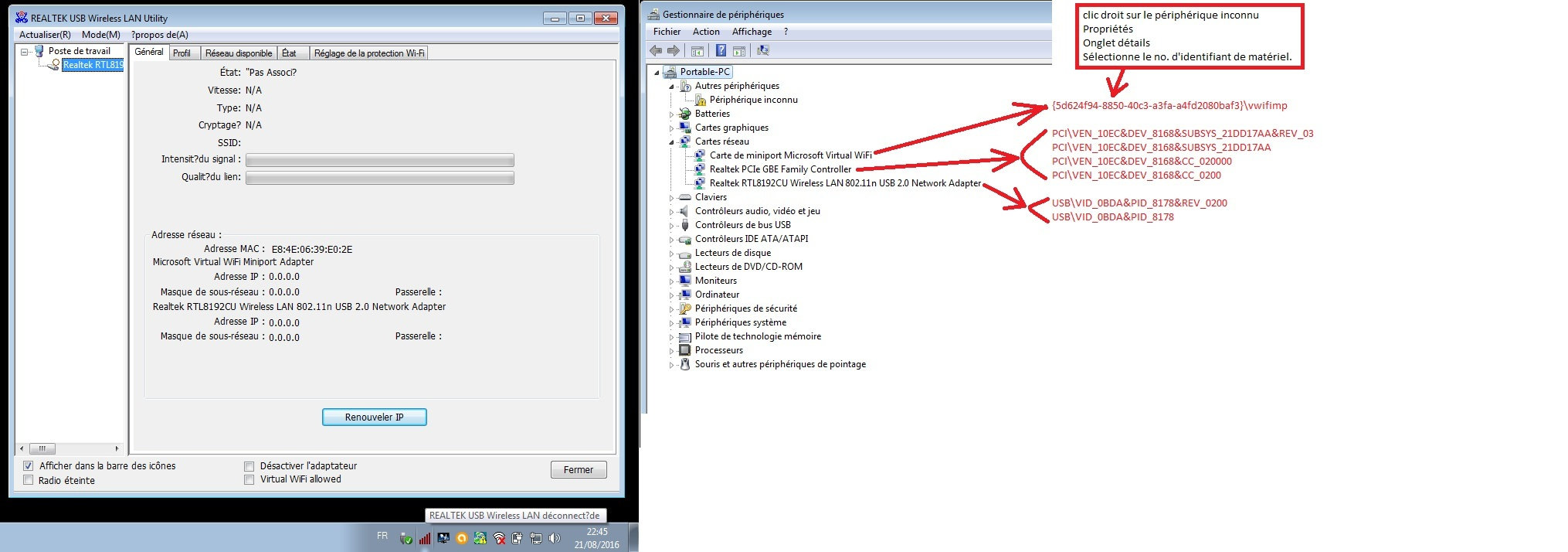Select the Batteries category icon
1568x552 pixels.
685,114
